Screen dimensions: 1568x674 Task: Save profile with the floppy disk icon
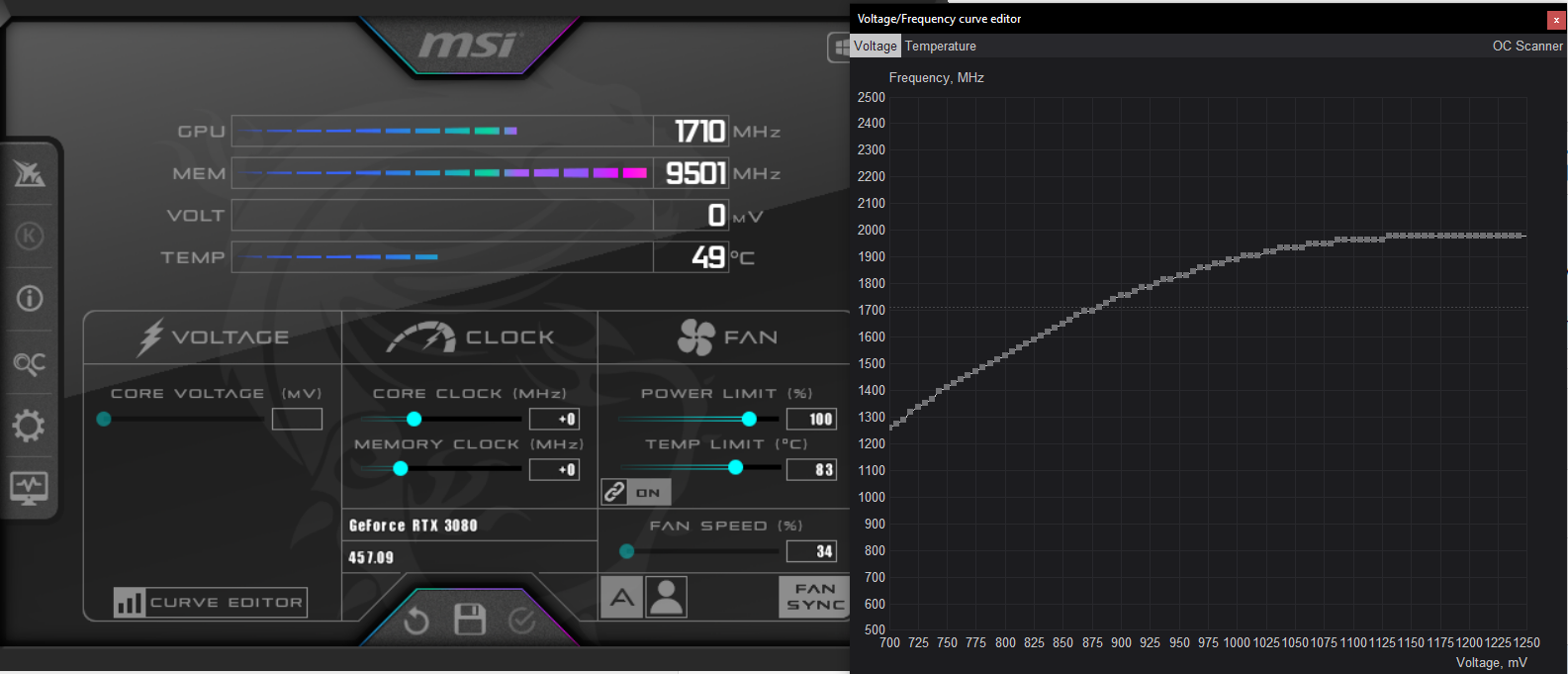[469, 620]
